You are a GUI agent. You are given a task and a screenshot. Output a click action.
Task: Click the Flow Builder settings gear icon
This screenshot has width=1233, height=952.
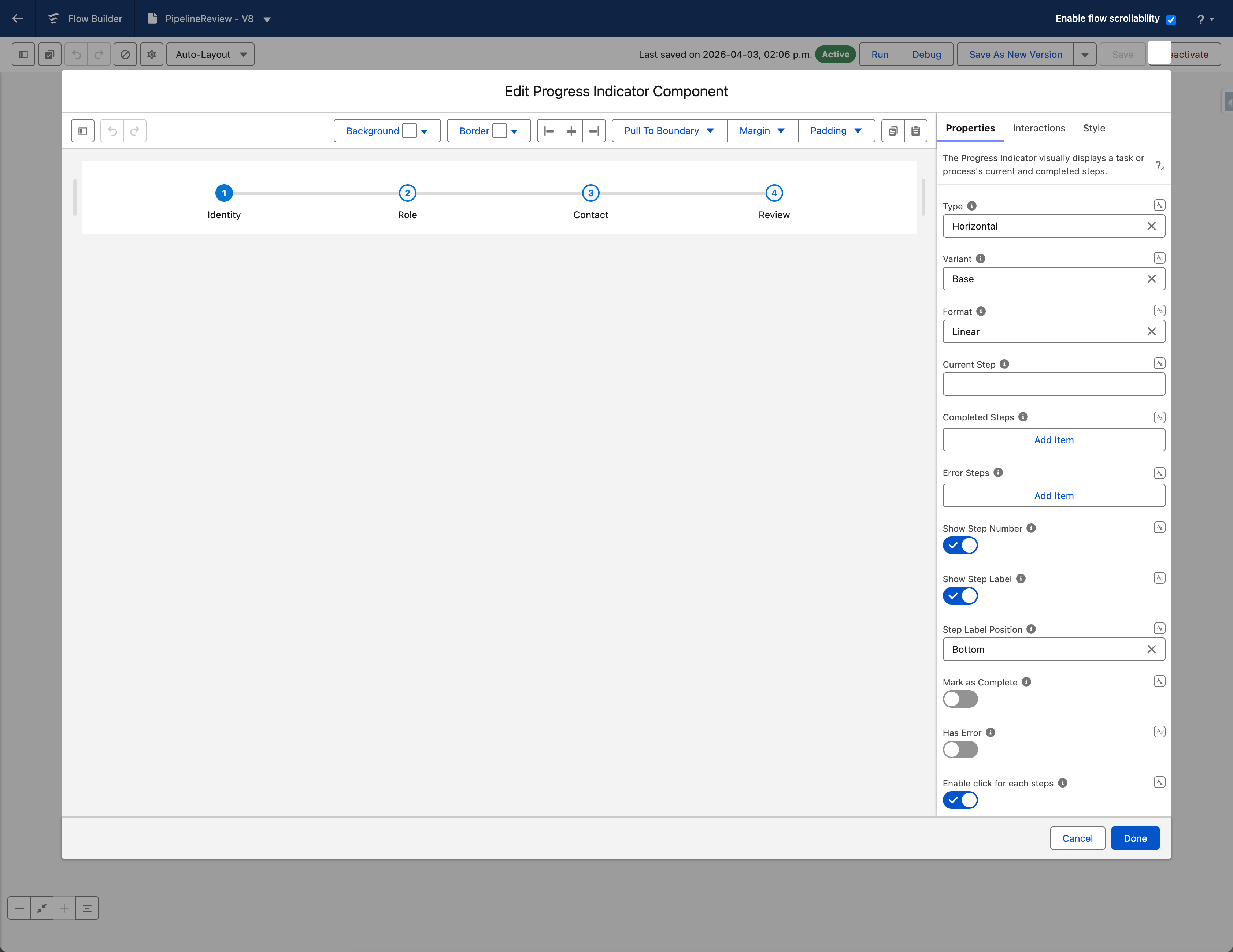coord(151,55)
